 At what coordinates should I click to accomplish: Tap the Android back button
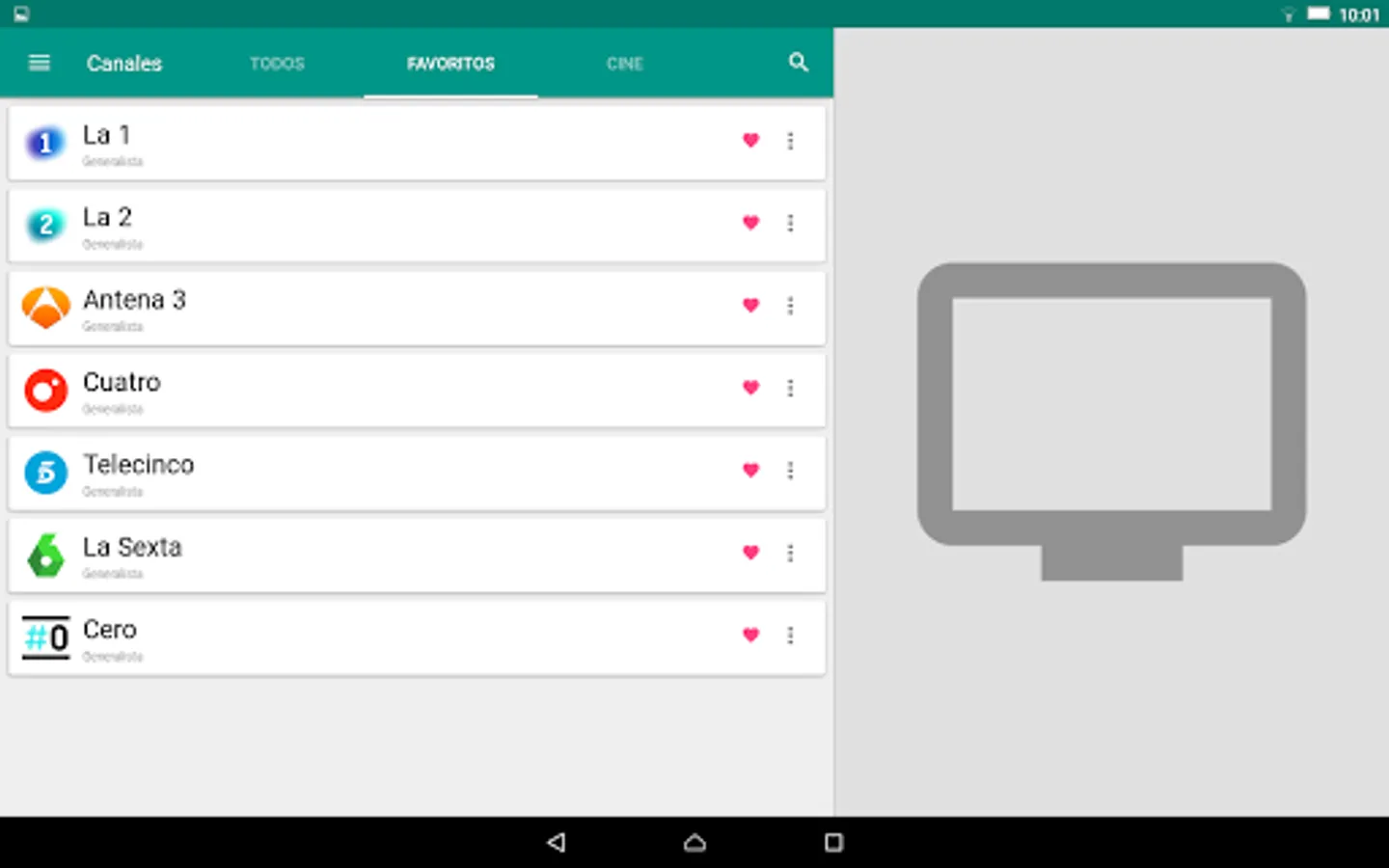[x=556, y=842]
